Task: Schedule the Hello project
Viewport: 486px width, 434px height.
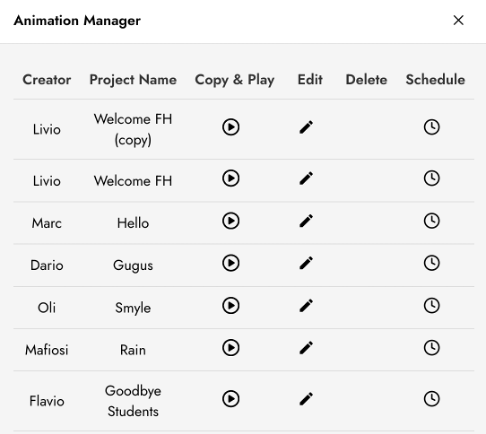Action: pyautogui.click(x=432, y=221)
